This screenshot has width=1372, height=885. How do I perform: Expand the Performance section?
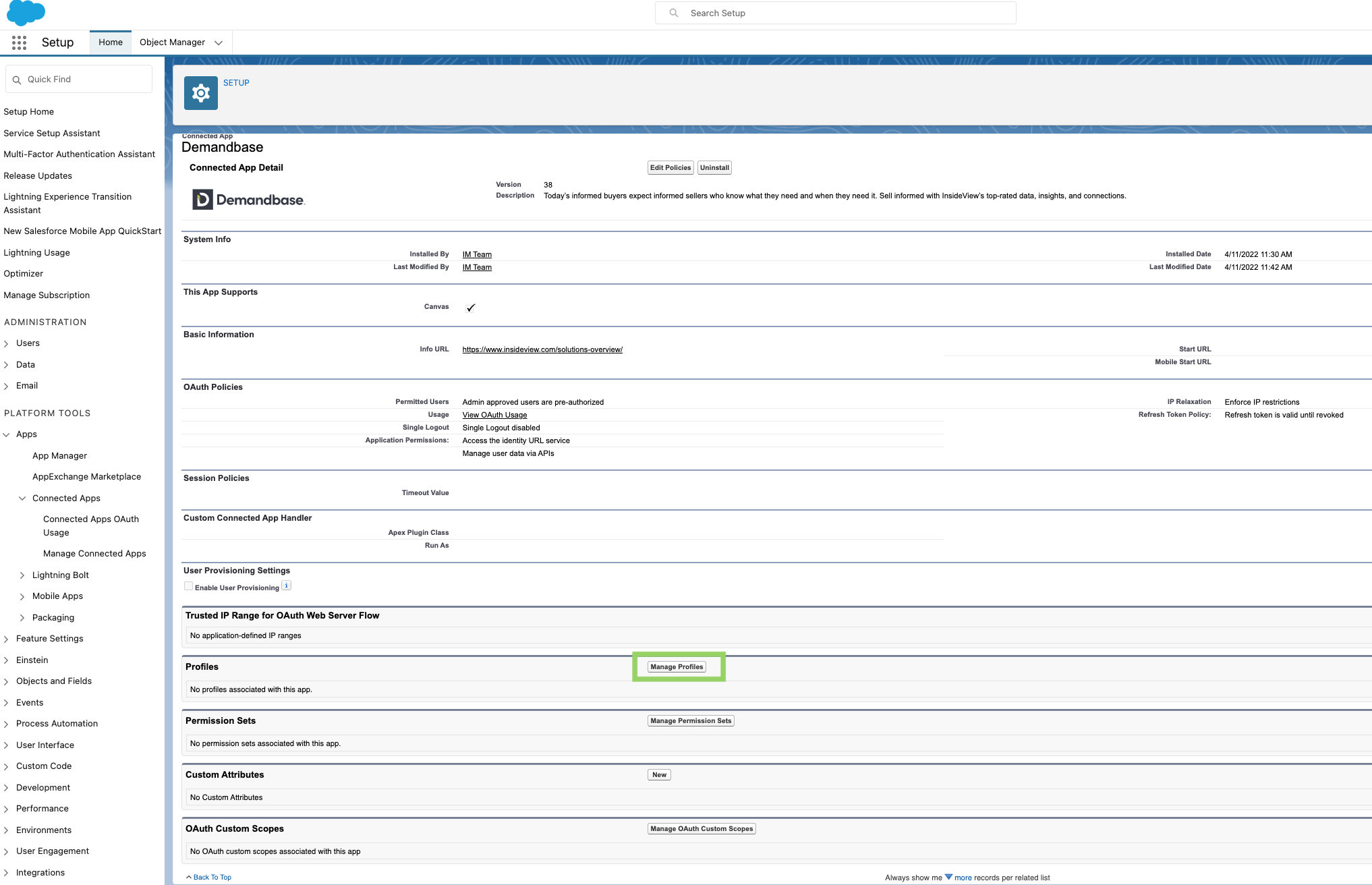6,809
